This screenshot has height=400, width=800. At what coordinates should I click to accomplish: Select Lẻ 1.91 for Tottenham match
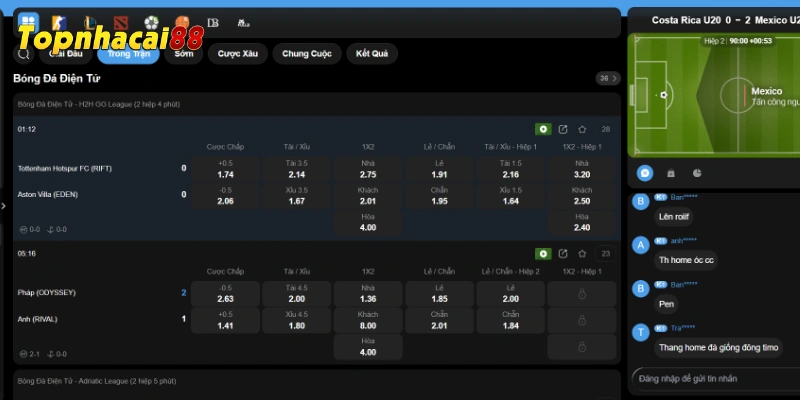pos(439,169)
